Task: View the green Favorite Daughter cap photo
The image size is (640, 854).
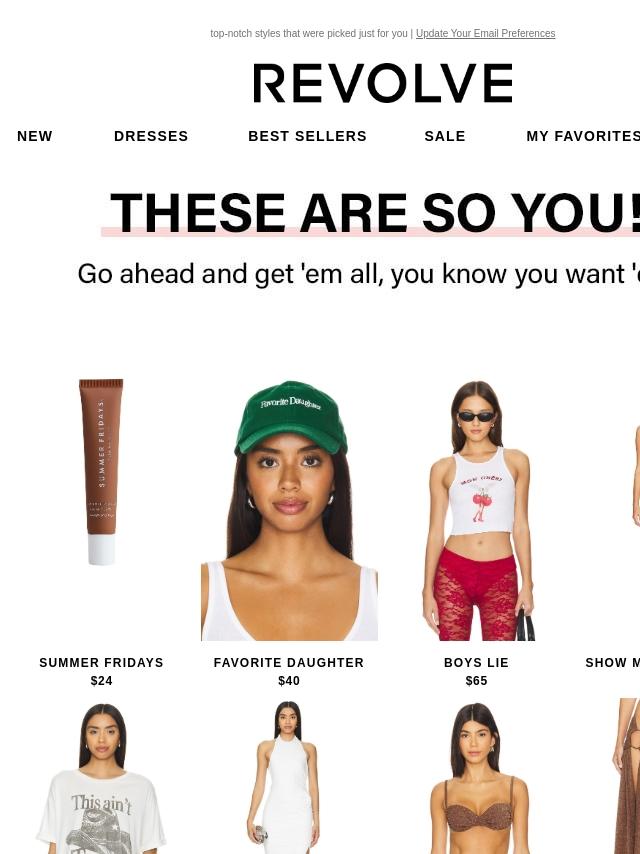Action: coord(289,510)
